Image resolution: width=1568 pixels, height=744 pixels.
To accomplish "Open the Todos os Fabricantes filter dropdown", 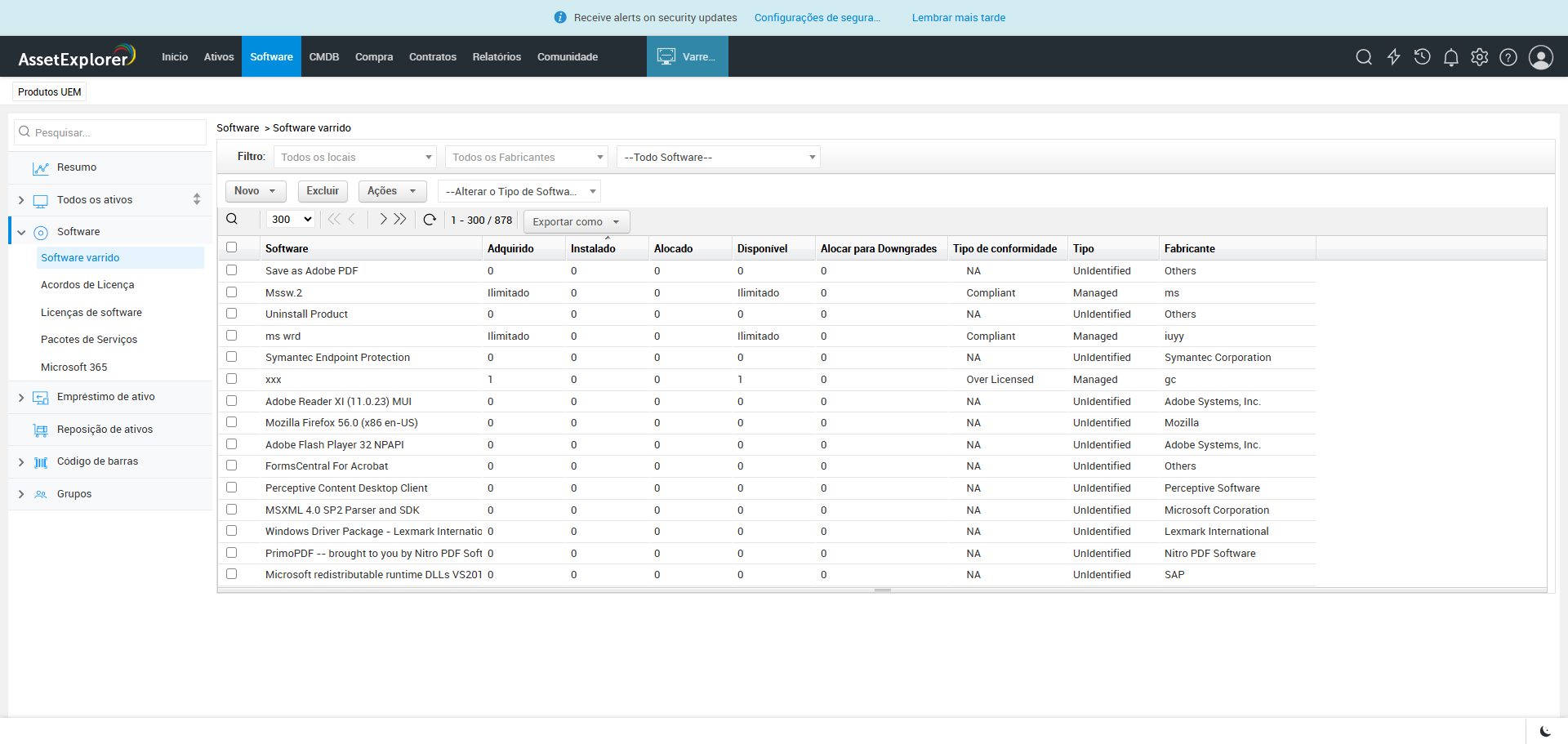I will (527, 158).
